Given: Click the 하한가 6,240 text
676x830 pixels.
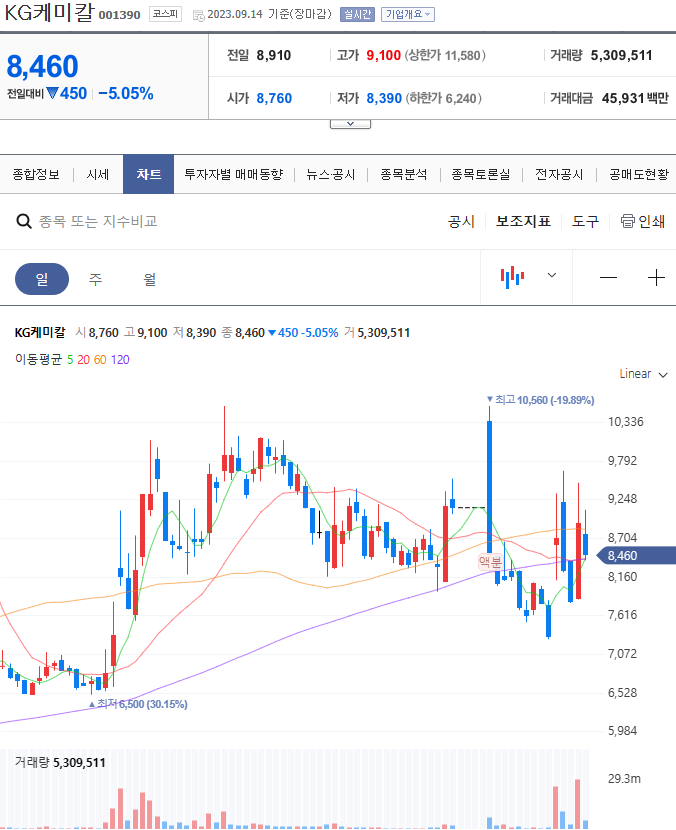Looking at the screenshot, I should click(x=444, y=98).
